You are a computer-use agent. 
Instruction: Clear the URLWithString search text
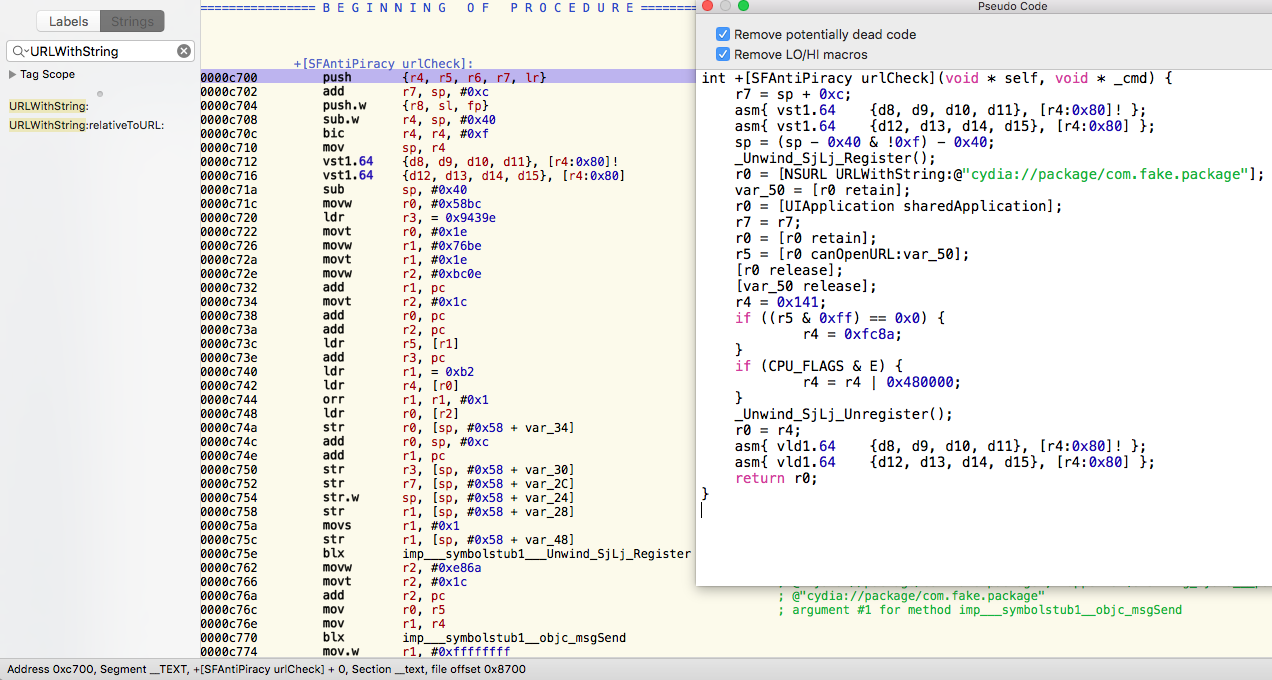[184, 51]
